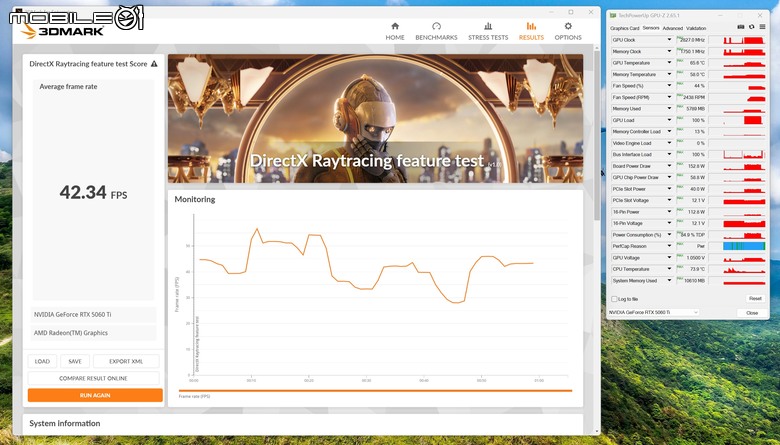
Task: Click GPU Temperature value 65.6 °C
Action: (x=696, y=63)
